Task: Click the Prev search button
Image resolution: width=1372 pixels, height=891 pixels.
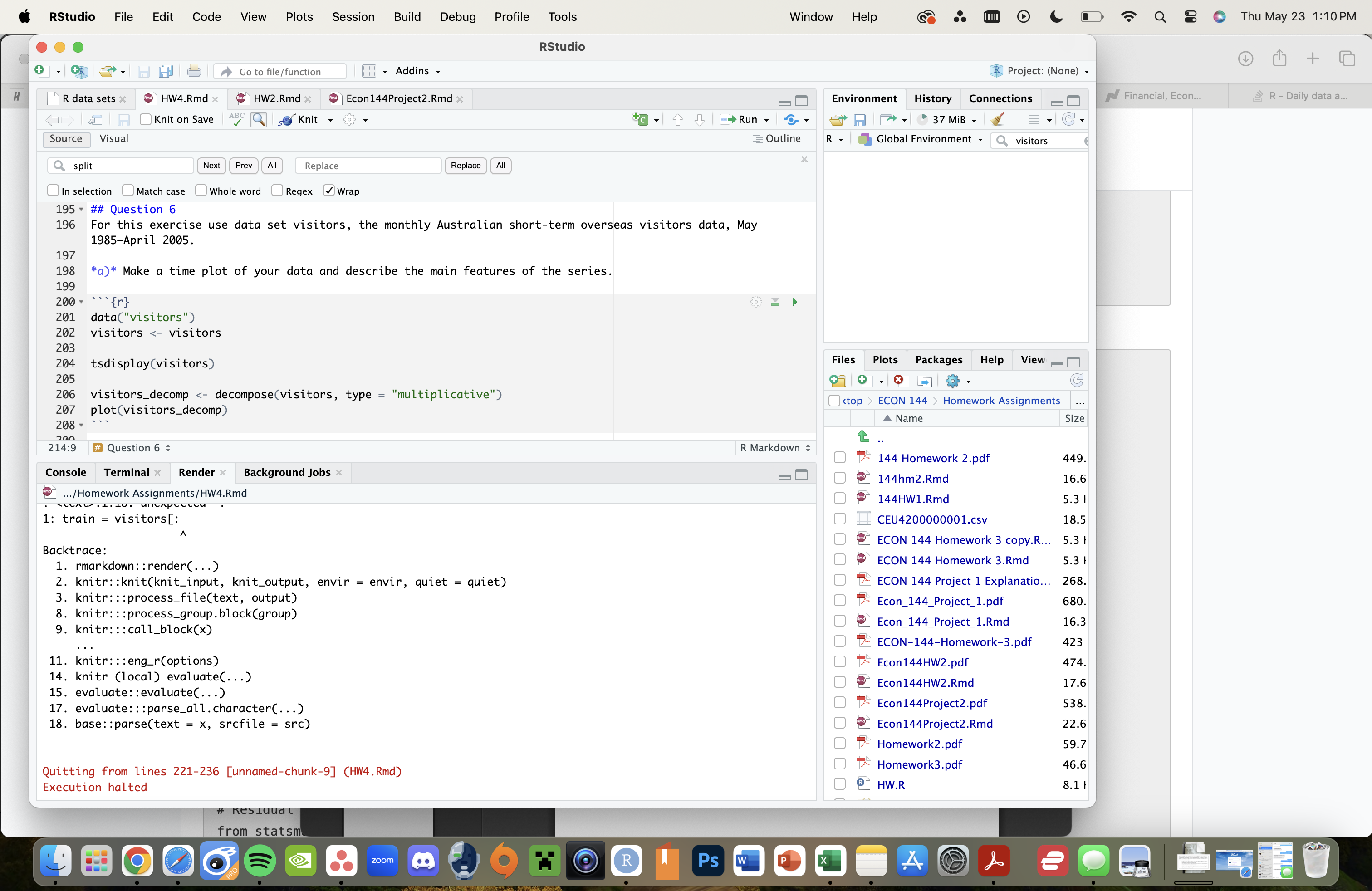Action: tap(244, 166)
